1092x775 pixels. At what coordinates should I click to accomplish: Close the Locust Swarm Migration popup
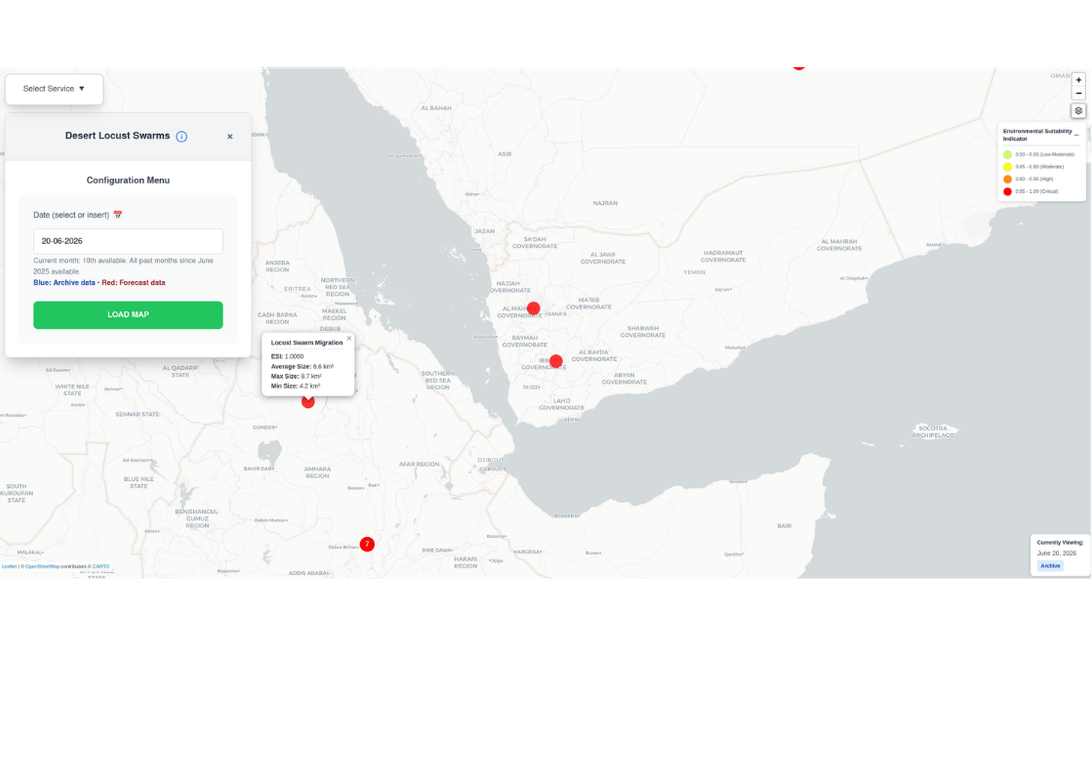tap(349, 338)
